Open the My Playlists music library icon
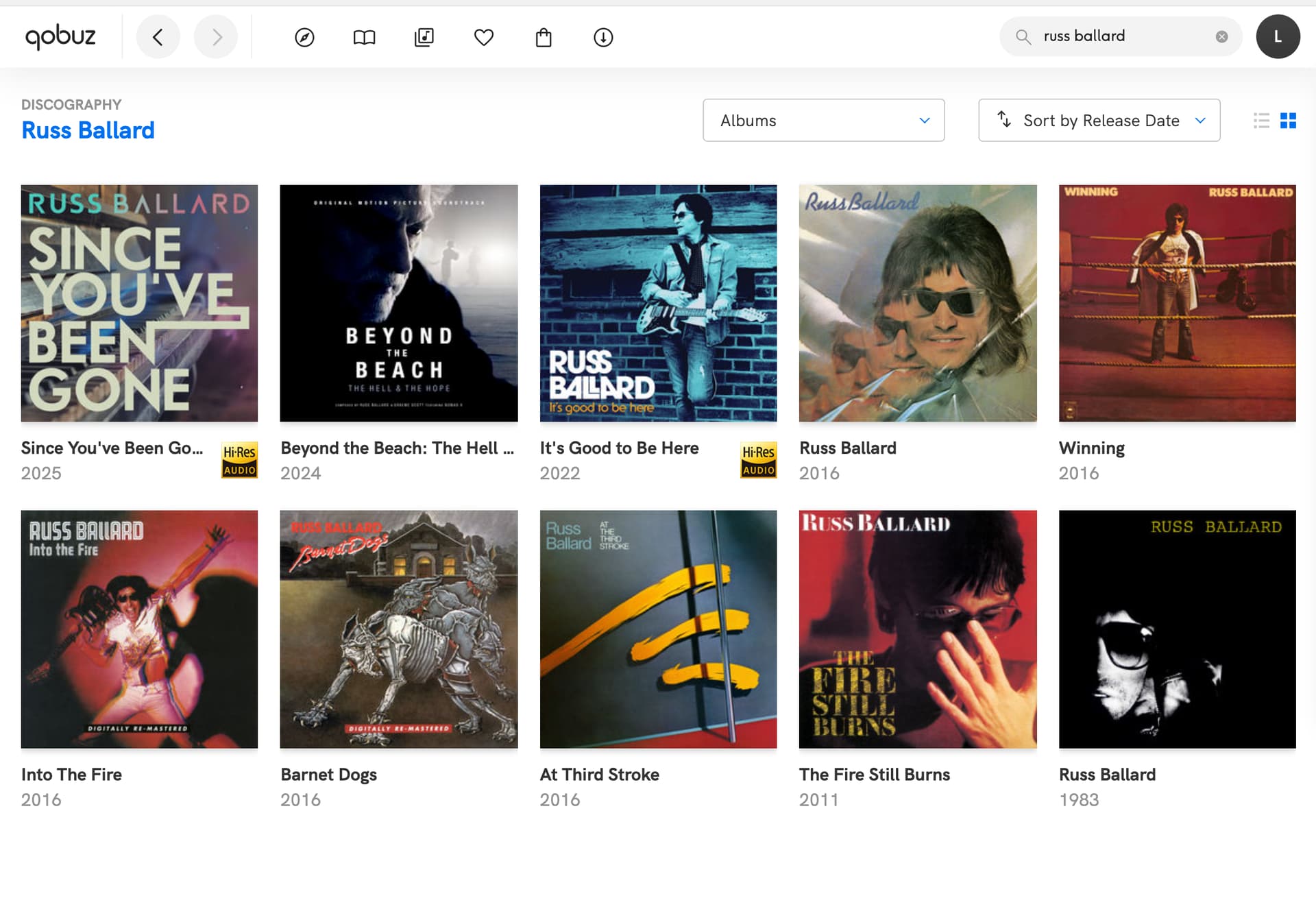 pos(424,37)
